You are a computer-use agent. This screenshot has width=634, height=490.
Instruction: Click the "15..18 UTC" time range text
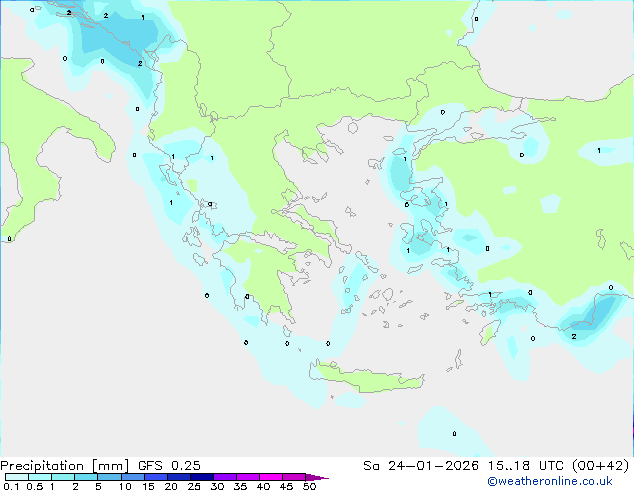pos(525,466)
